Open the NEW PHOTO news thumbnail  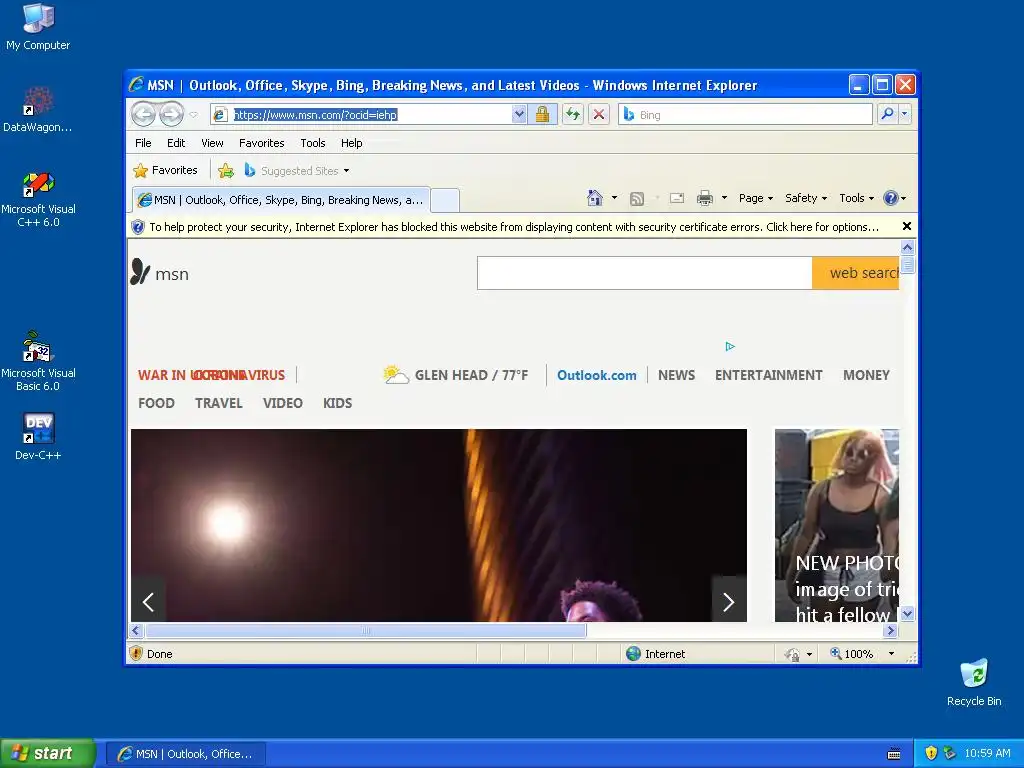click(837, 525)
